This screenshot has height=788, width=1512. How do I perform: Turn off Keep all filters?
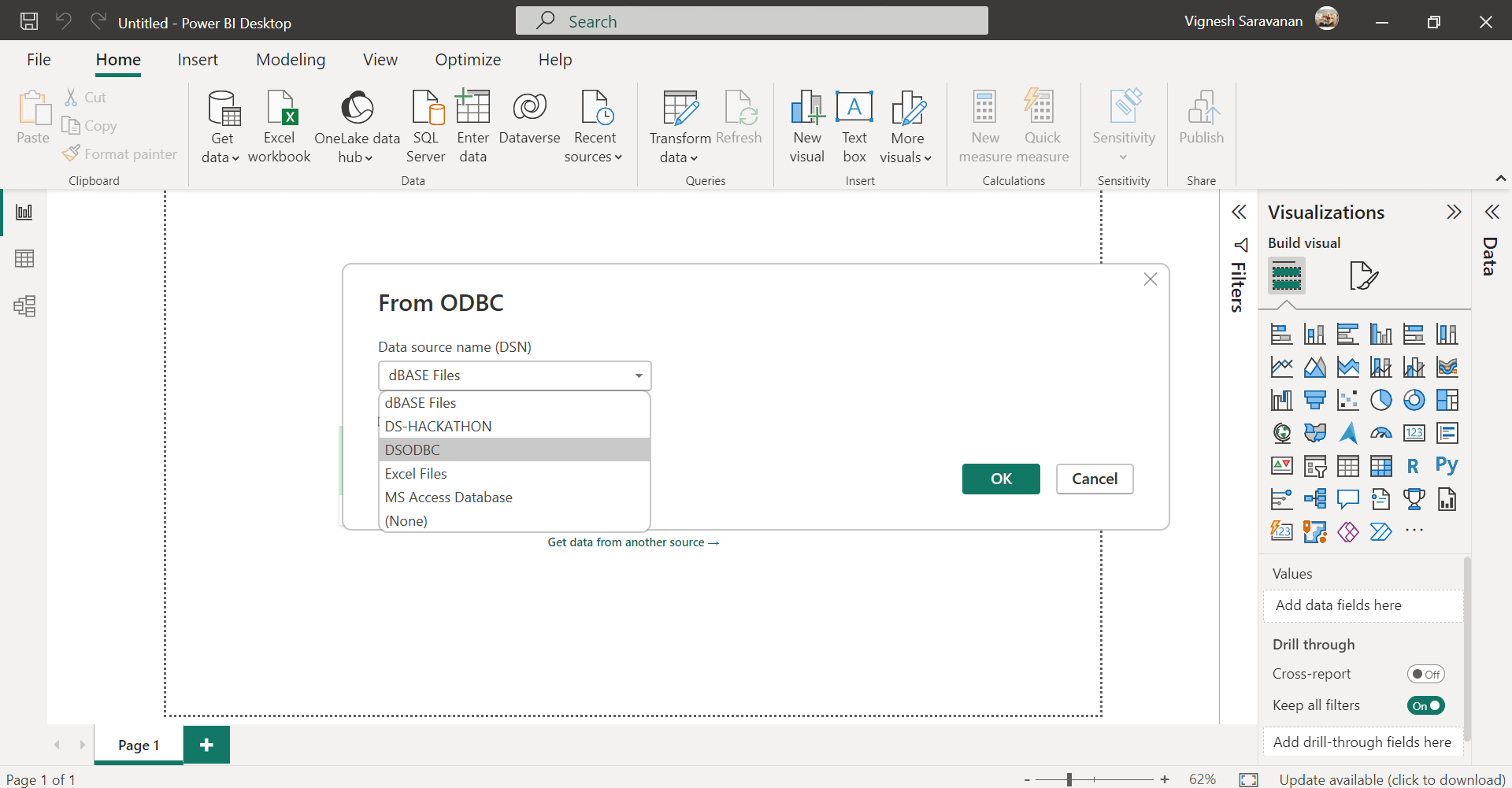(x=1425, y=705)
